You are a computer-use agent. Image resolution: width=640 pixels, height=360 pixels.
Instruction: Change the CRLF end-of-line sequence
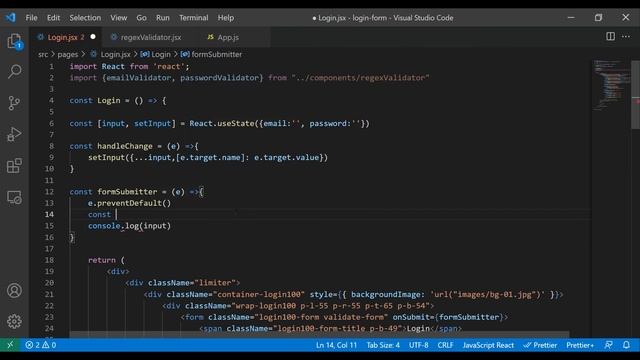coord(445,345)
